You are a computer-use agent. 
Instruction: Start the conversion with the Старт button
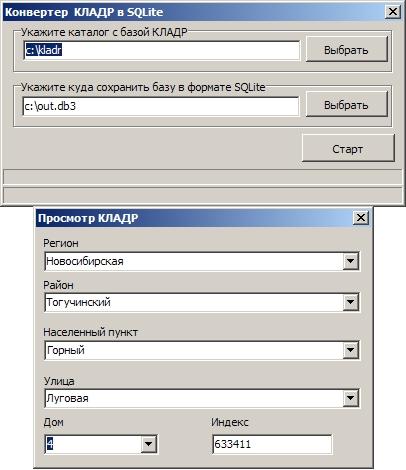pyautogui.click(x=348, y=149)
